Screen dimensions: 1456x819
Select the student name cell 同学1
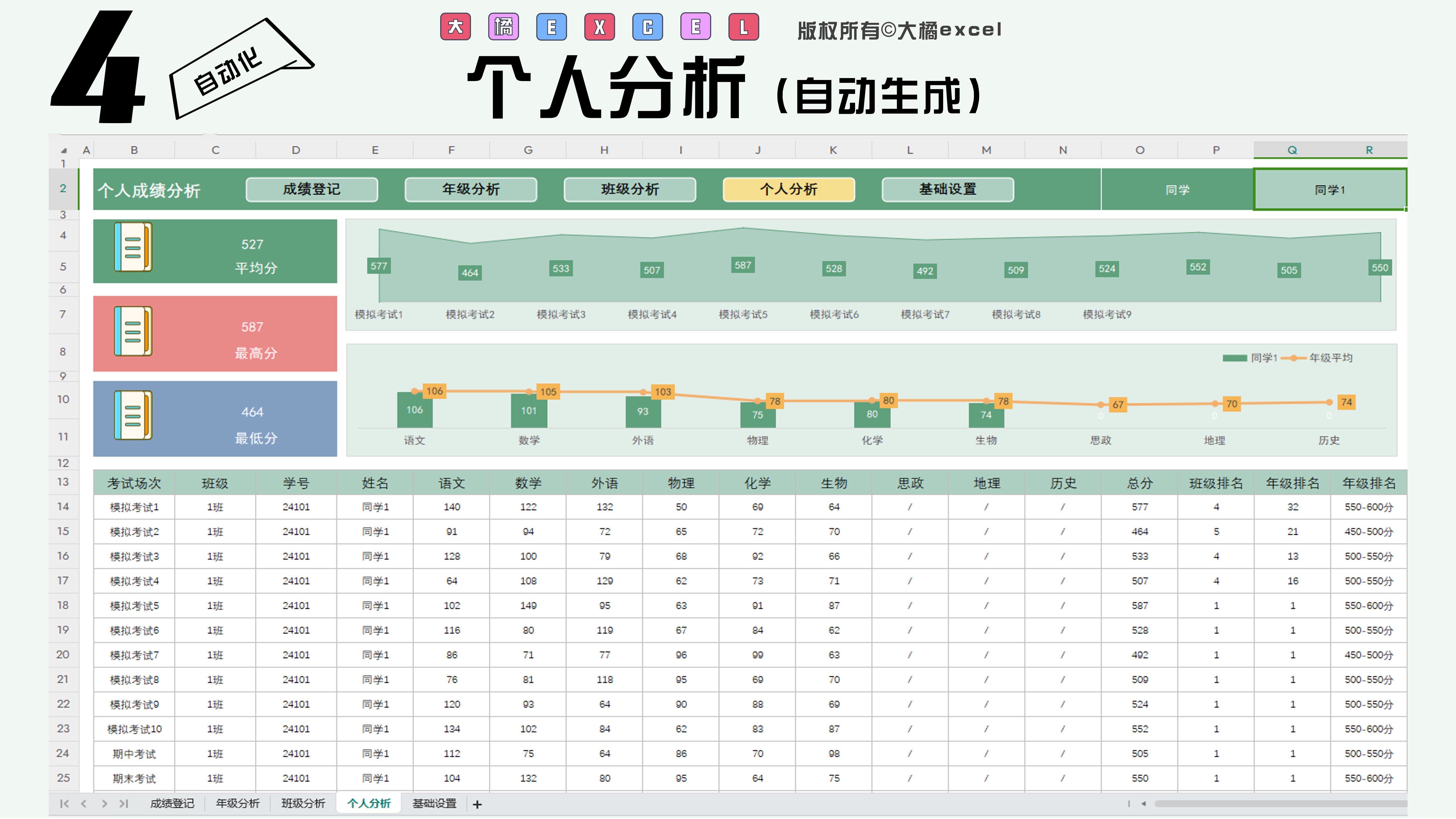(x=1329, y=190)
